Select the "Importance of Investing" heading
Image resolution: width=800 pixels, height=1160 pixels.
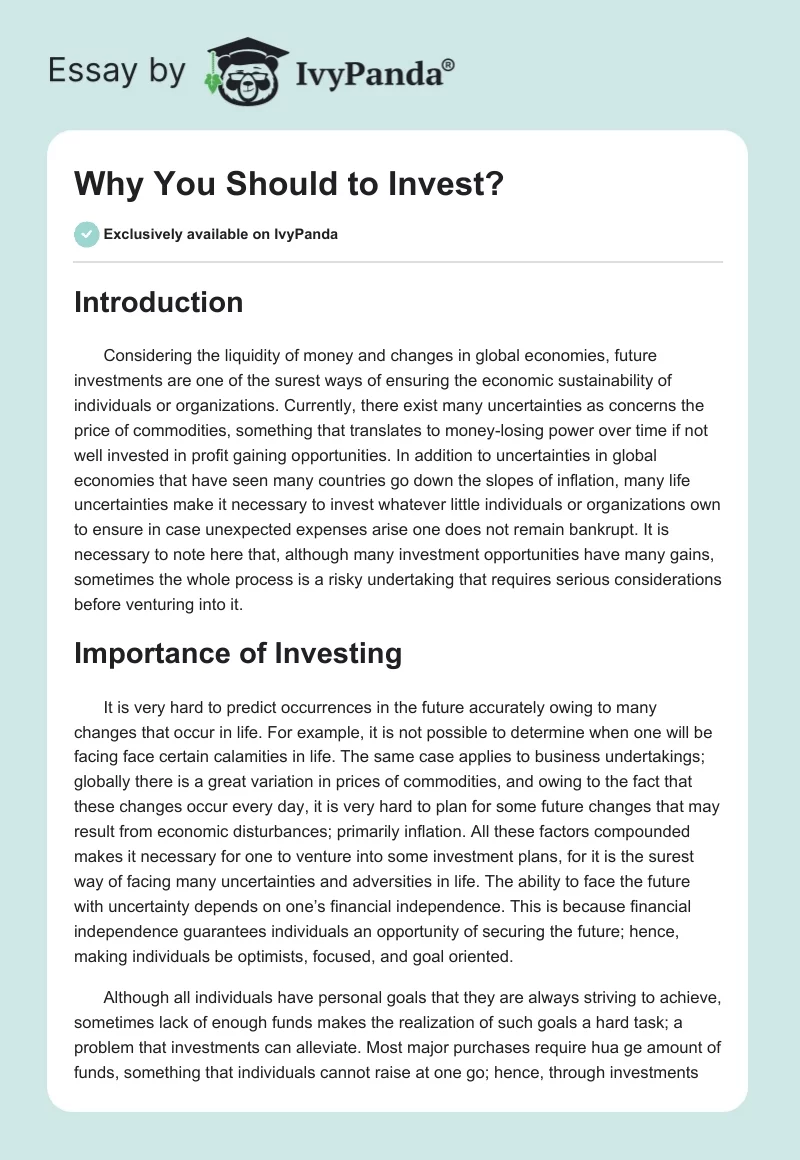(x=238, y=654)
